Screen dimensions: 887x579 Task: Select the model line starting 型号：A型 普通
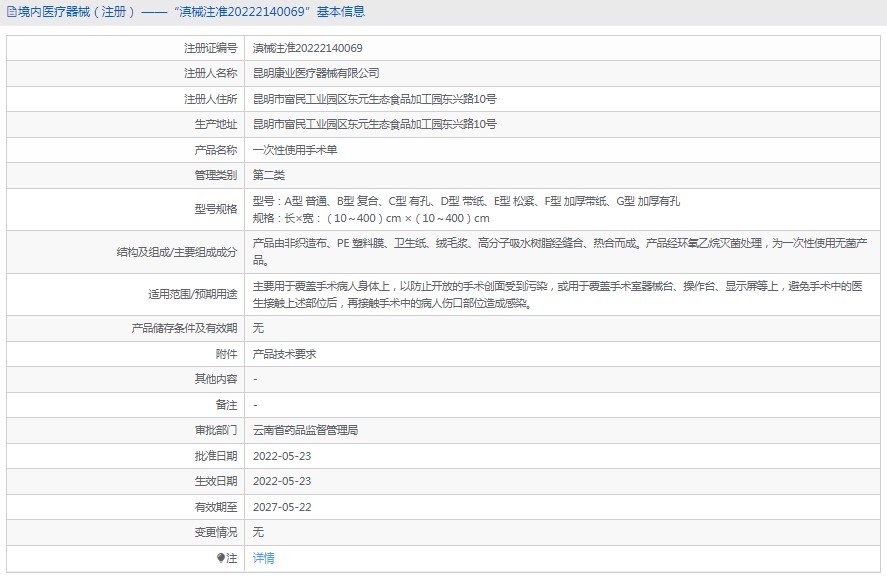point(466,201)
